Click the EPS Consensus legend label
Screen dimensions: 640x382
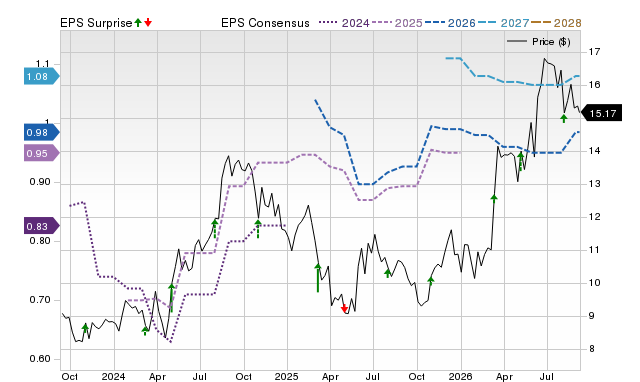pos(265,23)
